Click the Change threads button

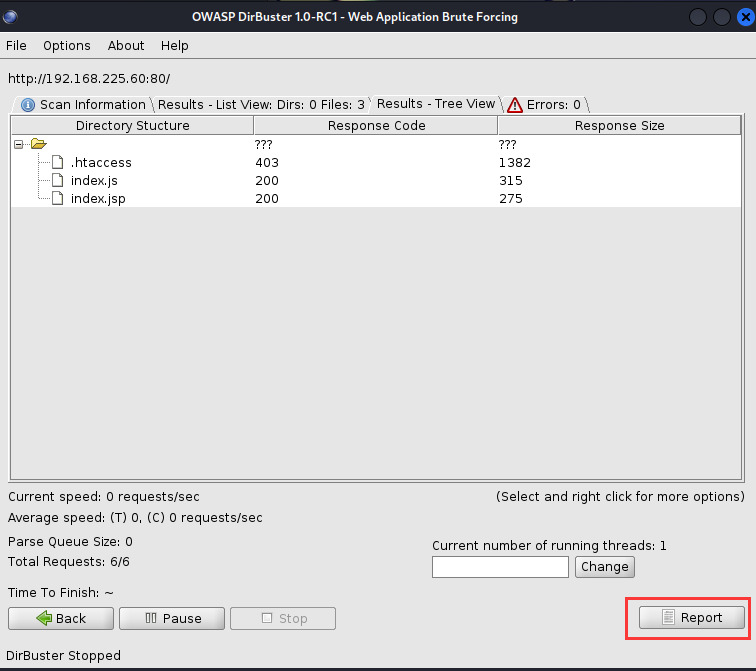coord(605,567)
